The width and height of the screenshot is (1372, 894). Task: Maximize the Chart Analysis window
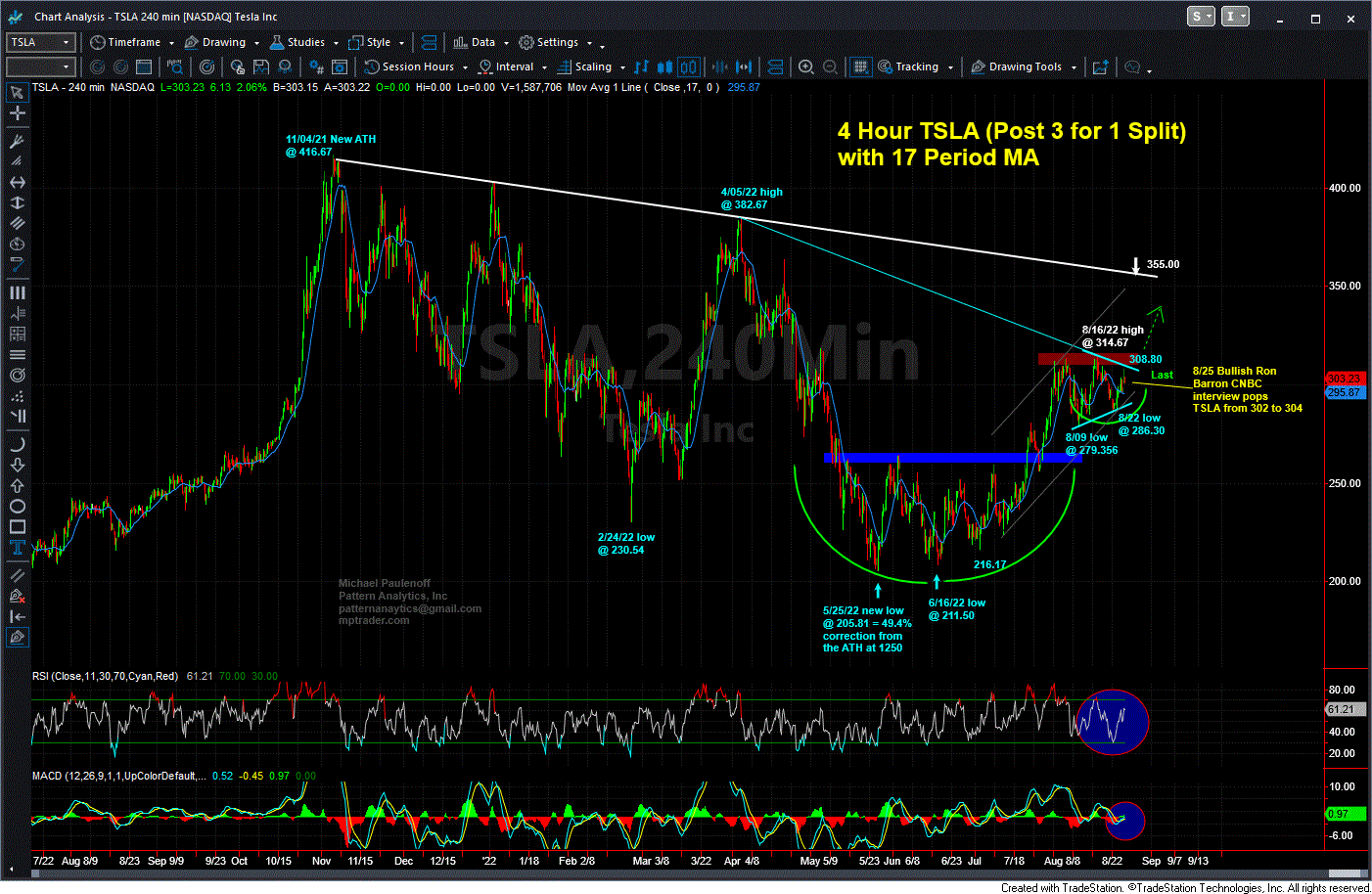tap(1316, 18)
